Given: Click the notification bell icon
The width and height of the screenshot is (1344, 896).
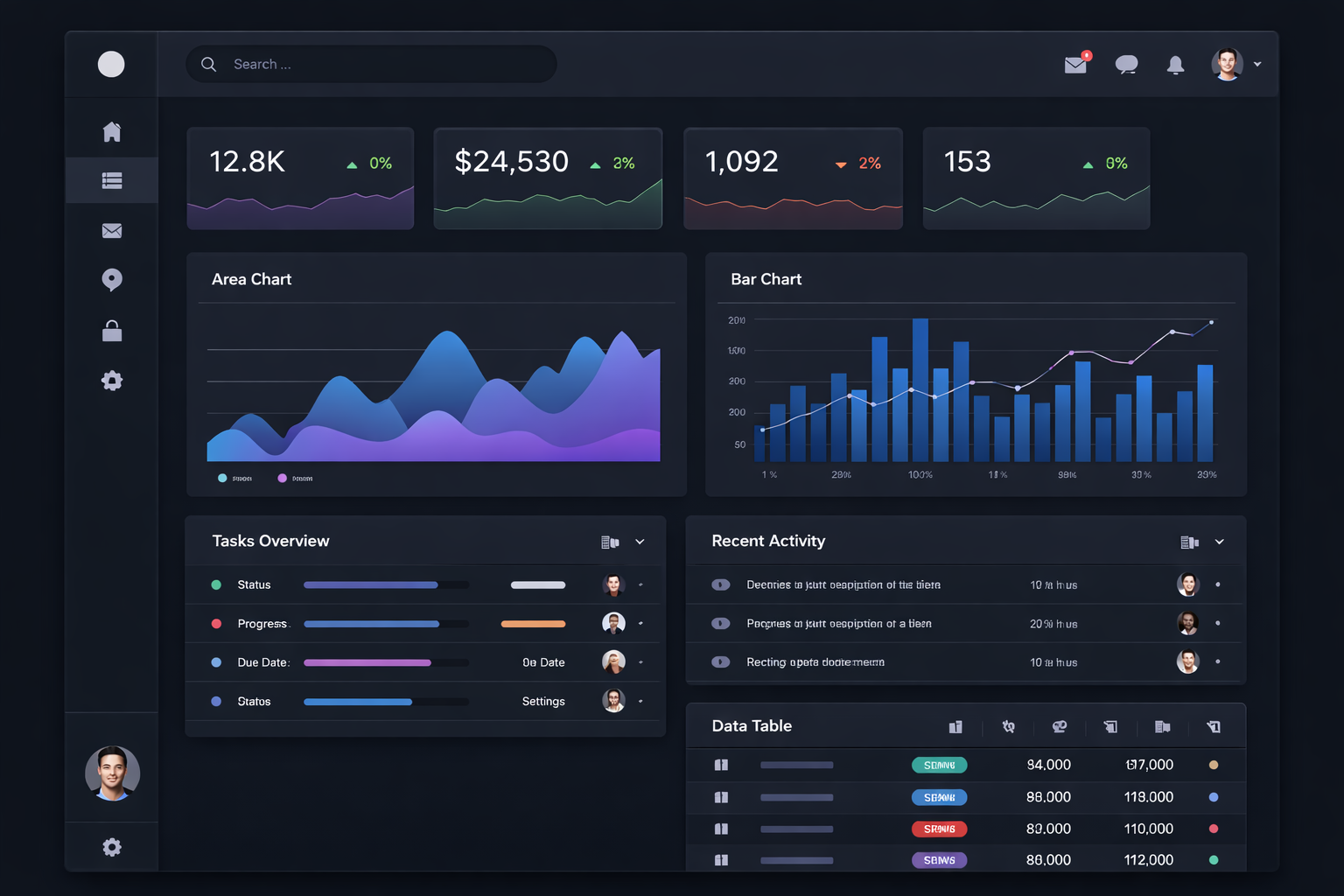Looking at the screenshot, I should (x=1175, y=64).
